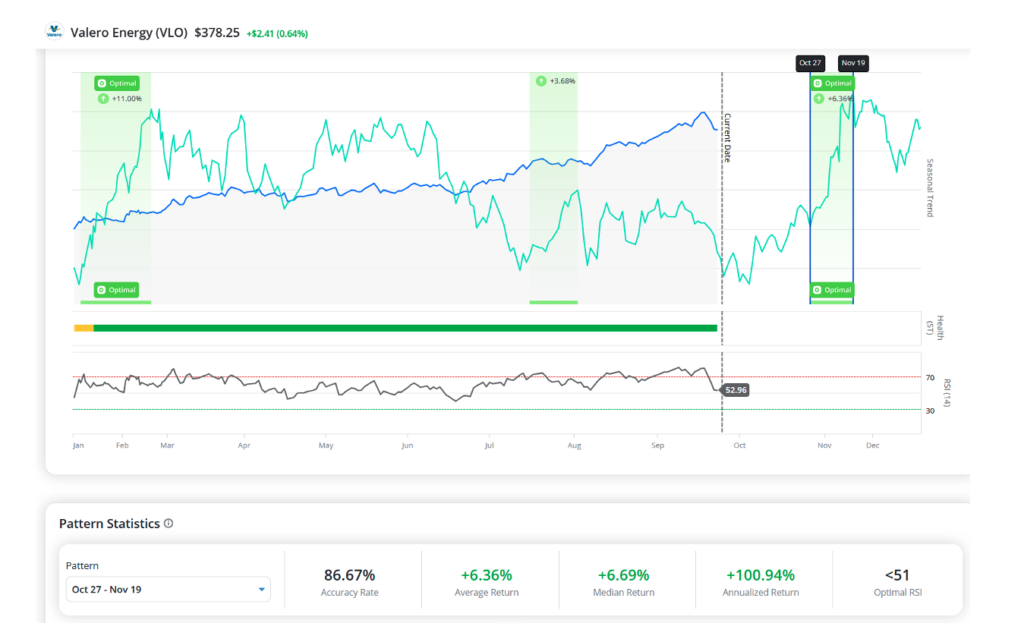Screen dimensions: 1024x642
Task: Click the July-August green highlighted zone
Action: pos(553,188)
